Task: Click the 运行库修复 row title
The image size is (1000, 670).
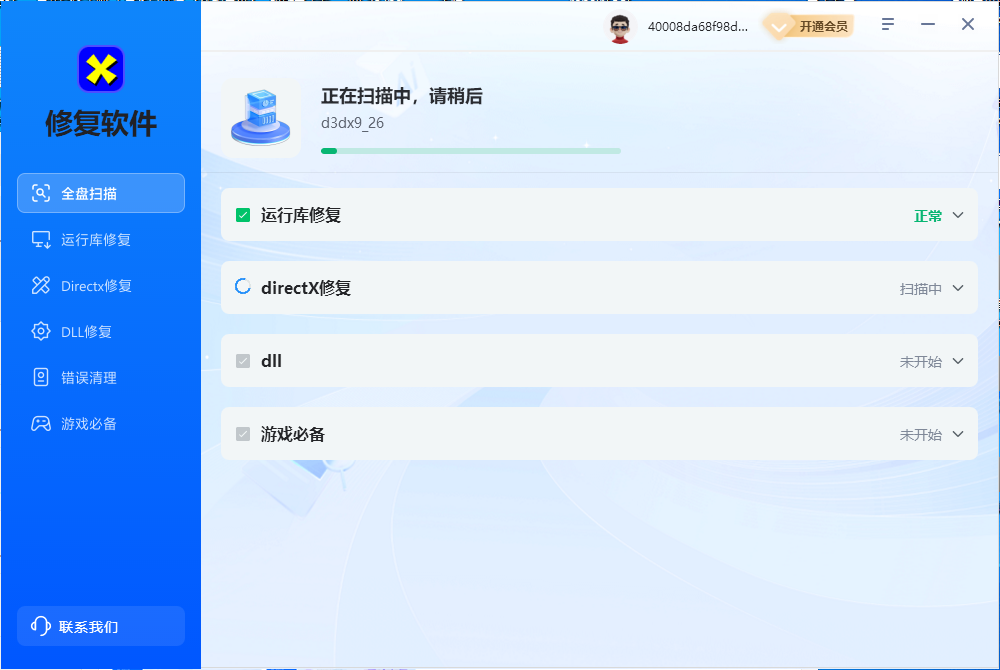Action: (300, 215)
